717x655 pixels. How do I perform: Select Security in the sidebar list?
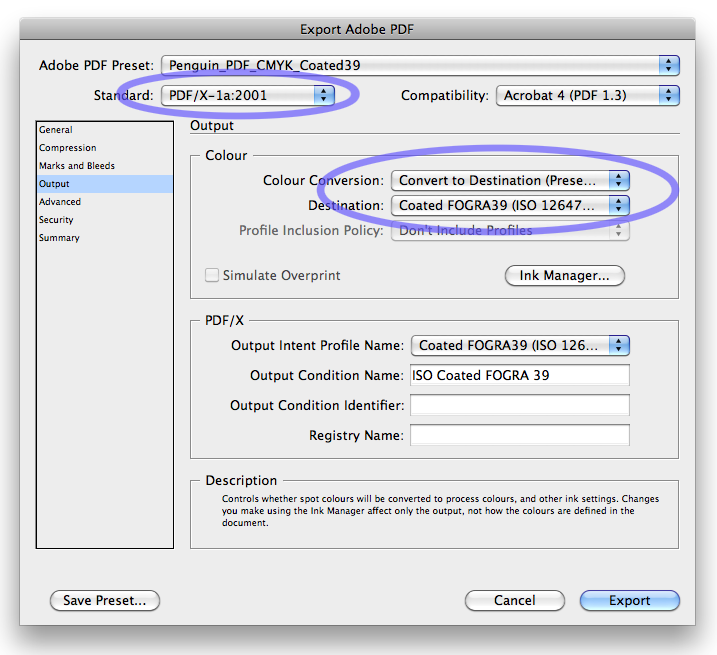coord(105,220)
